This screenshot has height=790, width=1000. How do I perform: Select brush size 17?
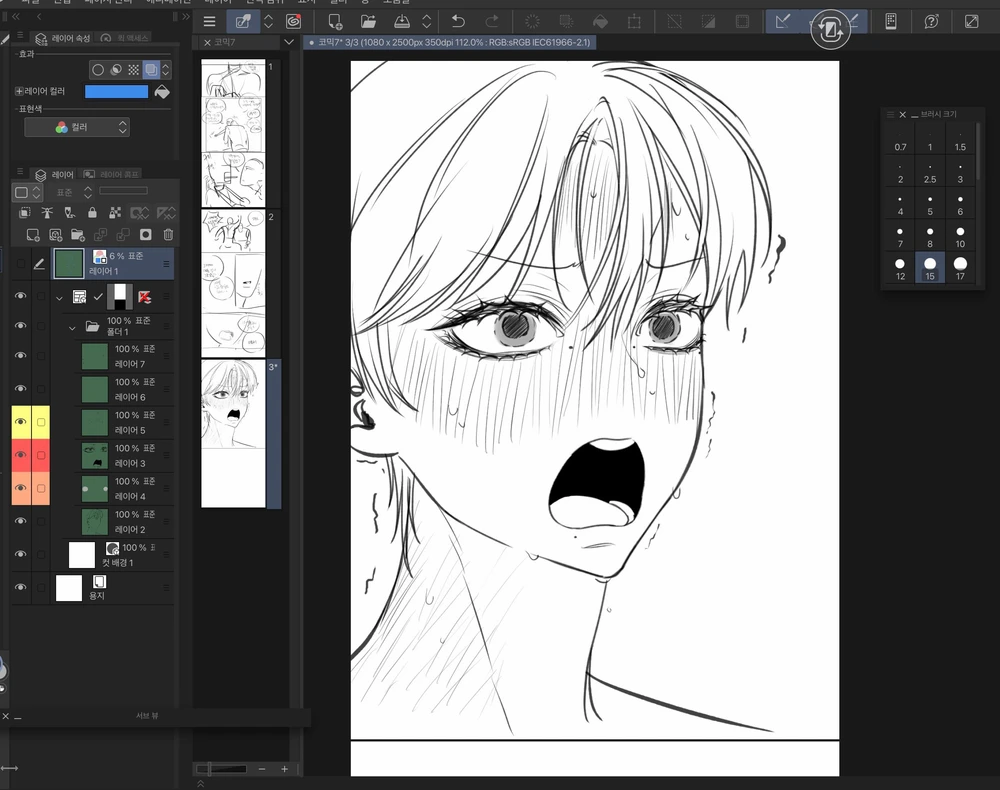click(960, 267)
